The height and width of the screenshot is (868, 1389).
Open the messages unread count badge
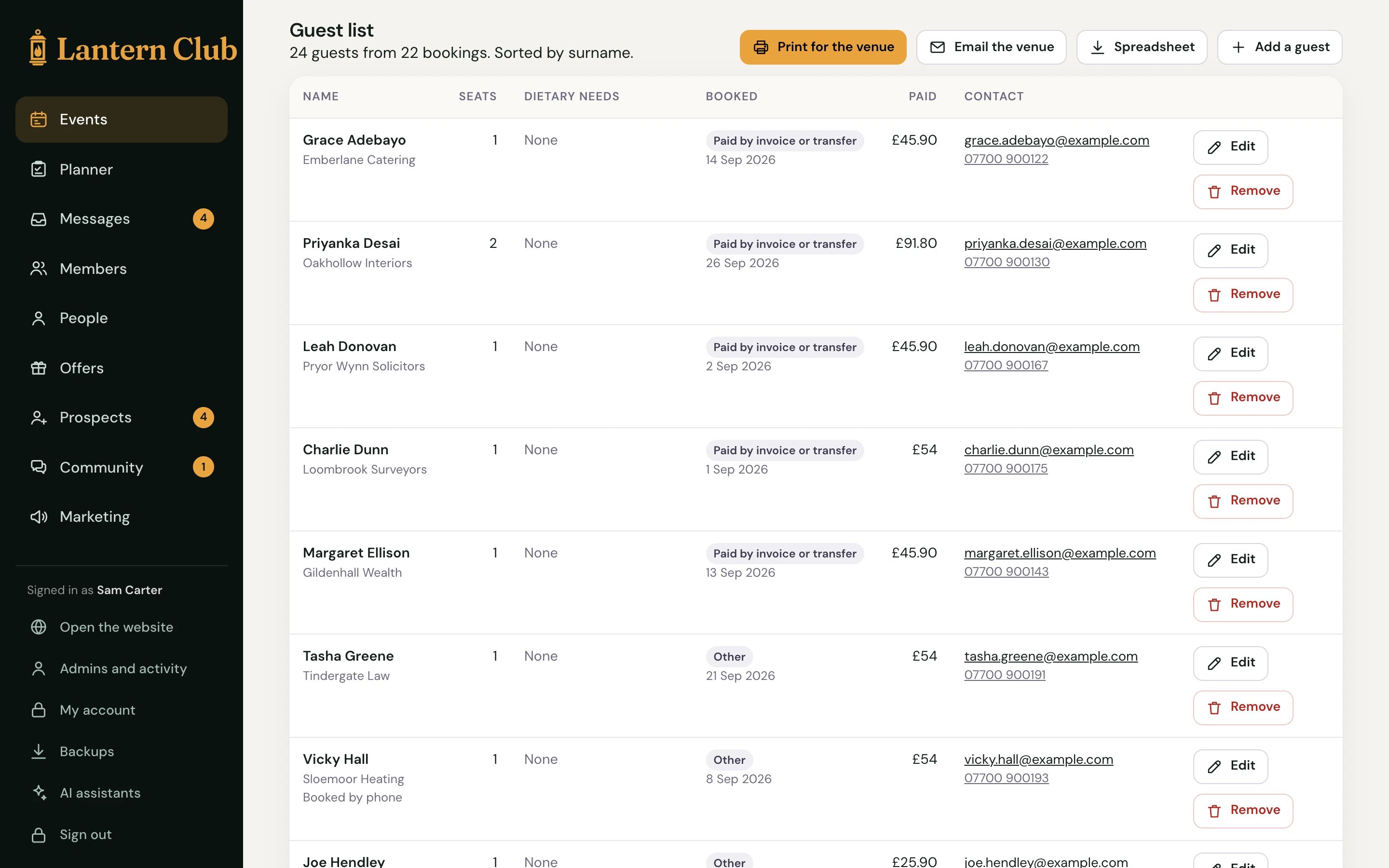pos(203,219)
